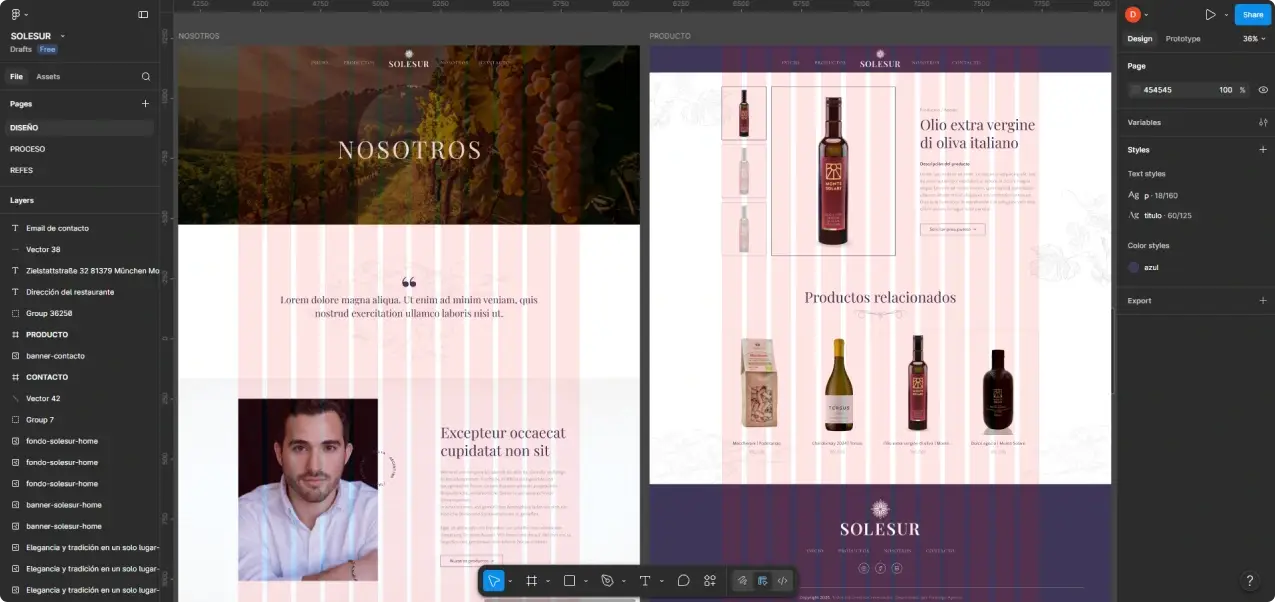This screenshot has height=602, width=1275.
Task: Switch to the Prototype tab
Action: 1183,39
